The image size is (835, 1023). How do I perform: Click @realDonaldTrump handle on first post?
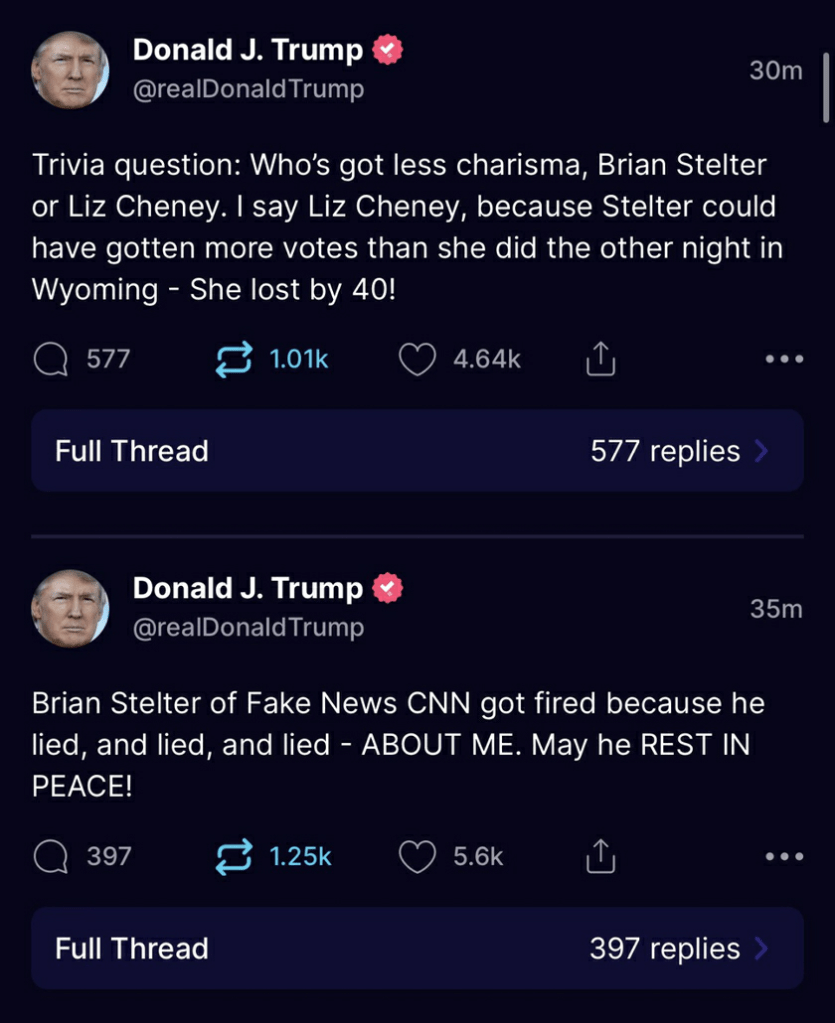click(x=248, y=90)
